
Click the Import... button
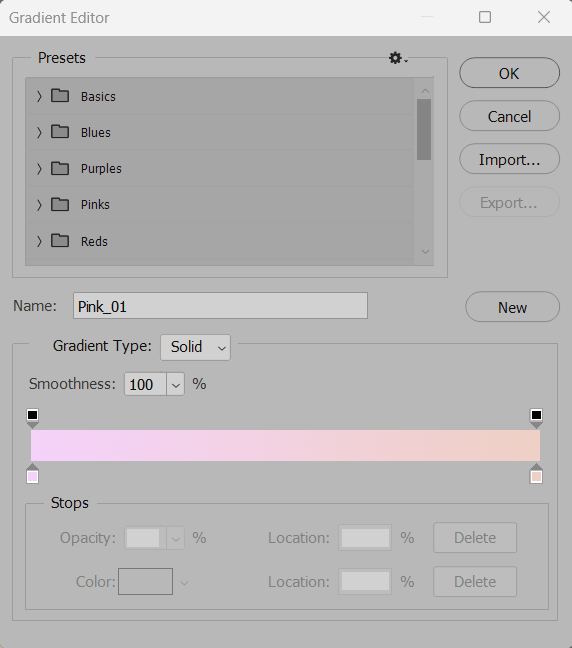[509, 159]
